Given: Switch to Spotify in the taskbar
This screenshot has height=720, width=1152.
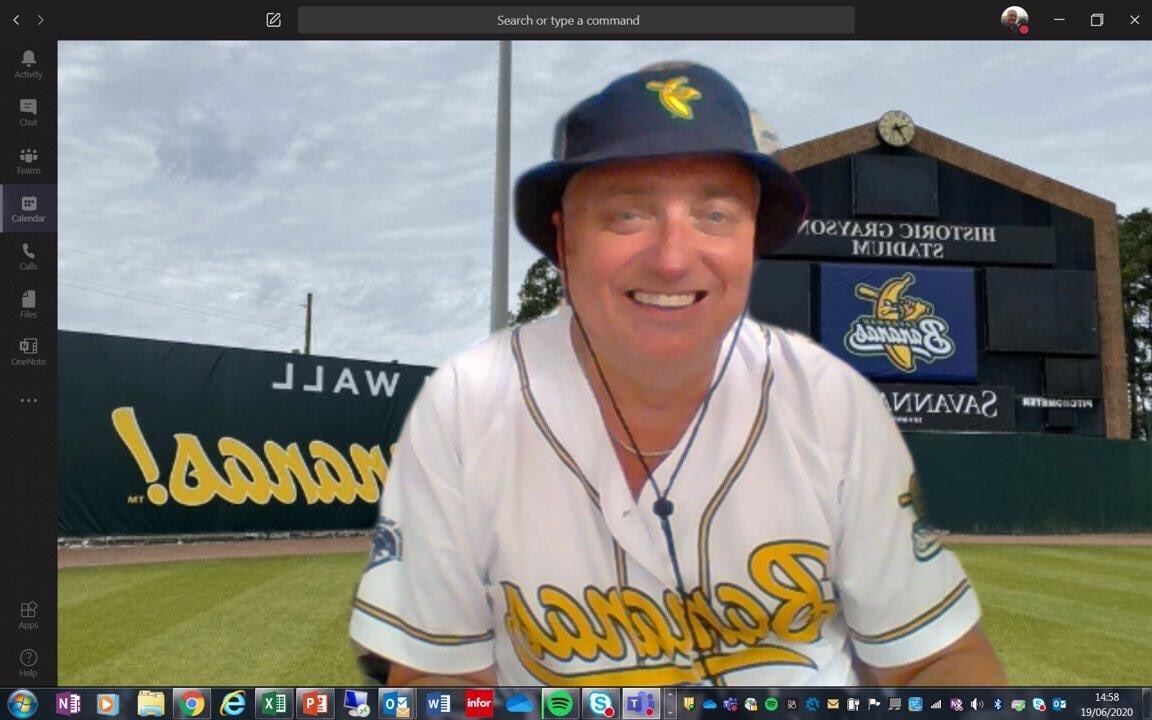Looking at the screenshot, I should (x=561, y=704).
